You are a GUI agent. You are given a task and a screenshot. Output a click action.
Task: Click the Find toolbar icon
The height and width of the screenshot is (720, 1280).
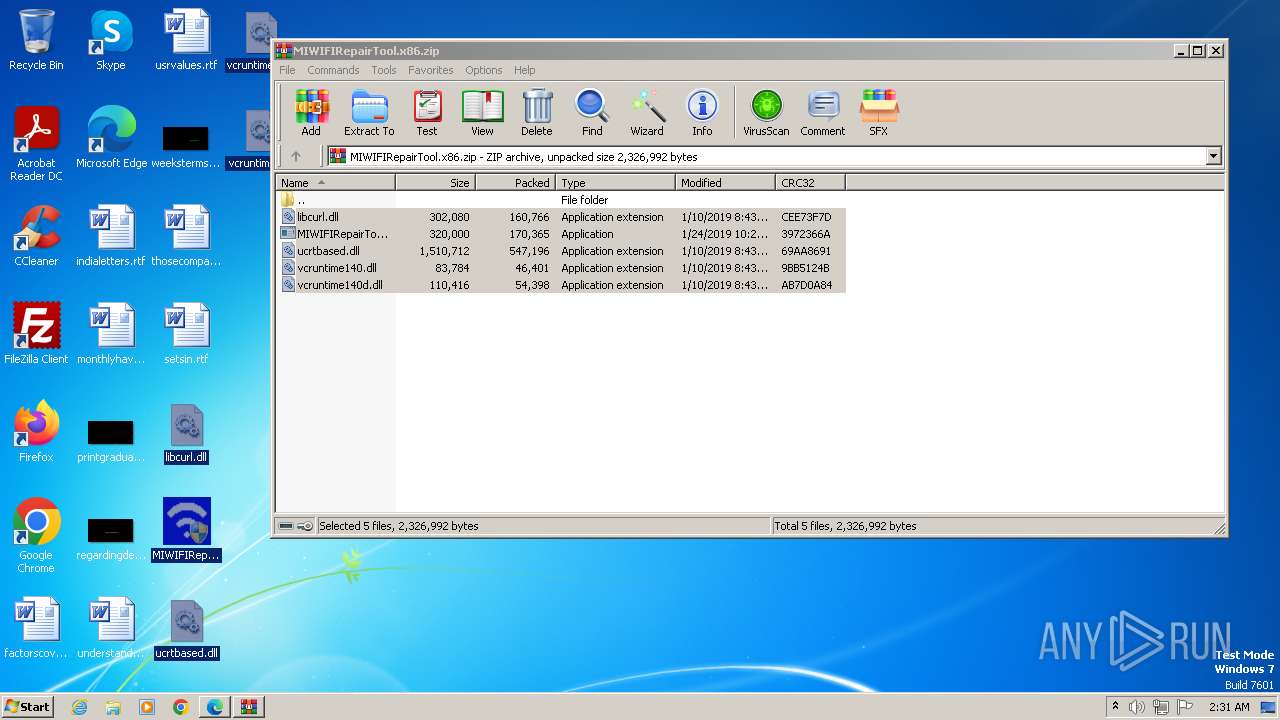coord(592,112)
